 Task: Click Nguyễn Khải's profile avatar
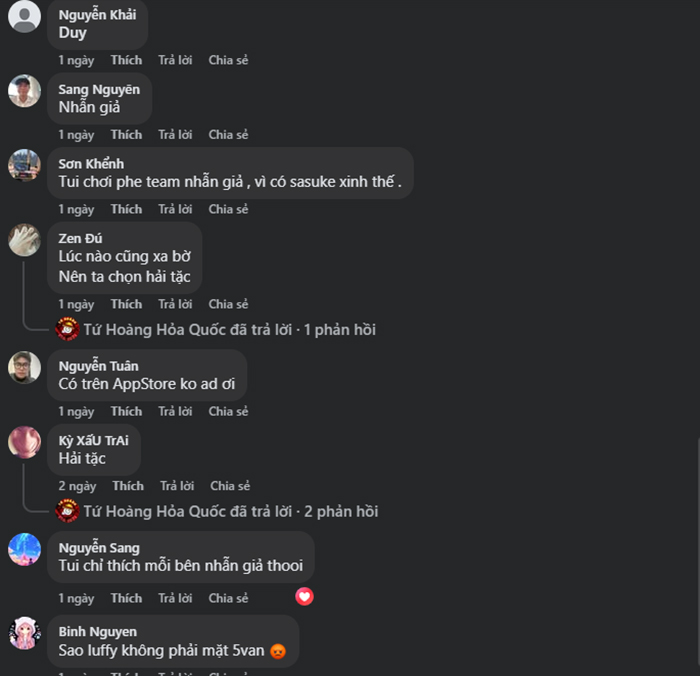[x=24, y=16]
